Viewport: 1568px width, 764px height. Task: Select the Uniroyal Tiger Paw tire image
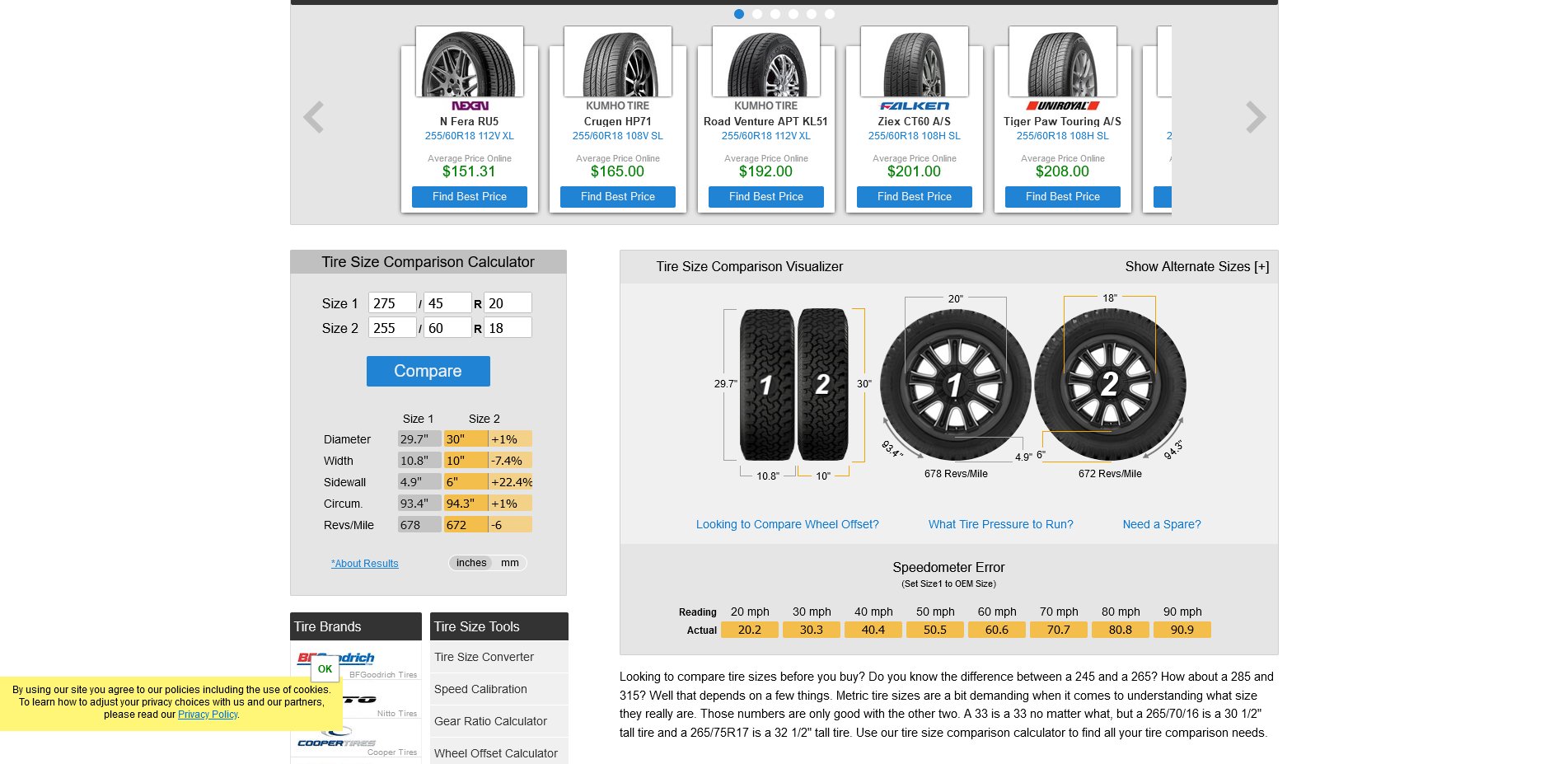(x=1062, y=61)
